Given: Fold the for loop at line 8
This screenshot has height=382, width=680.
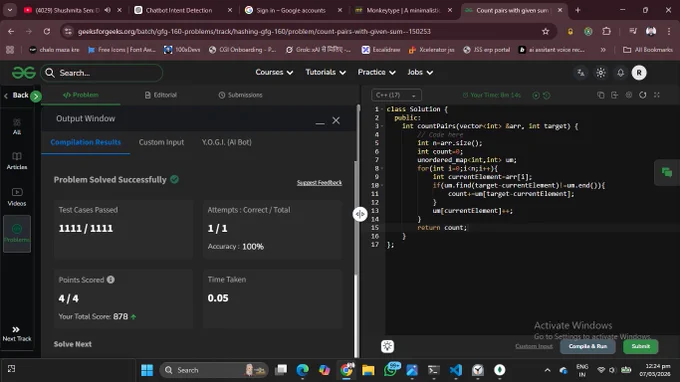Looking at the screenshot, I should pyautogui.click(x=382, y=169).
